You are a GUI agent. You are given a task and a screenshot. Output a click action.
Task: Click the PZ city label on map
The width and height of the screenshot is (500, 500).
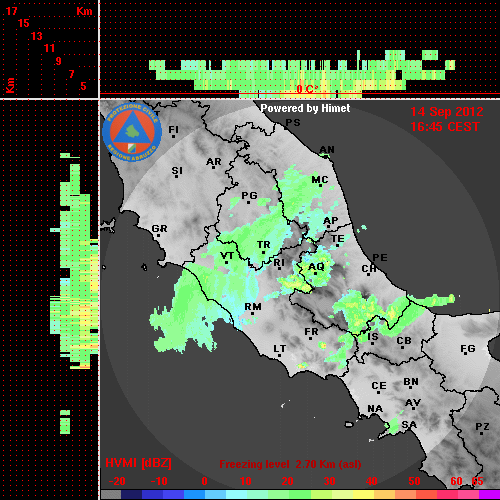(482, 426)
